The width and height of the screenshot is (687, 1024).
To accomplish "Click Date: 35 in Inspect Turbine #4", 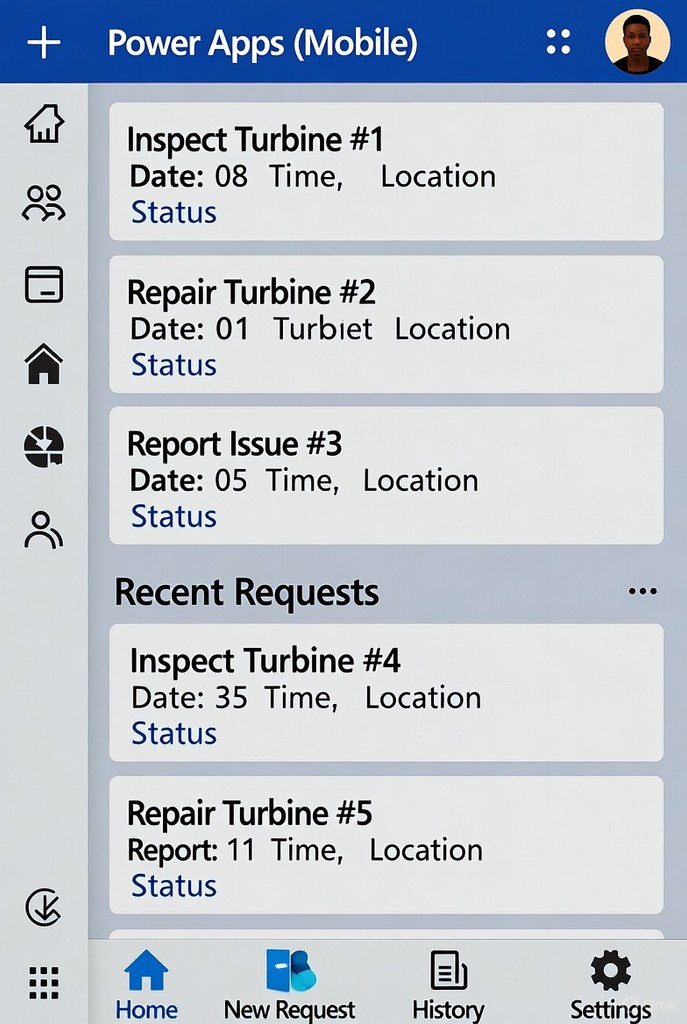I will [x=189, y=697].
